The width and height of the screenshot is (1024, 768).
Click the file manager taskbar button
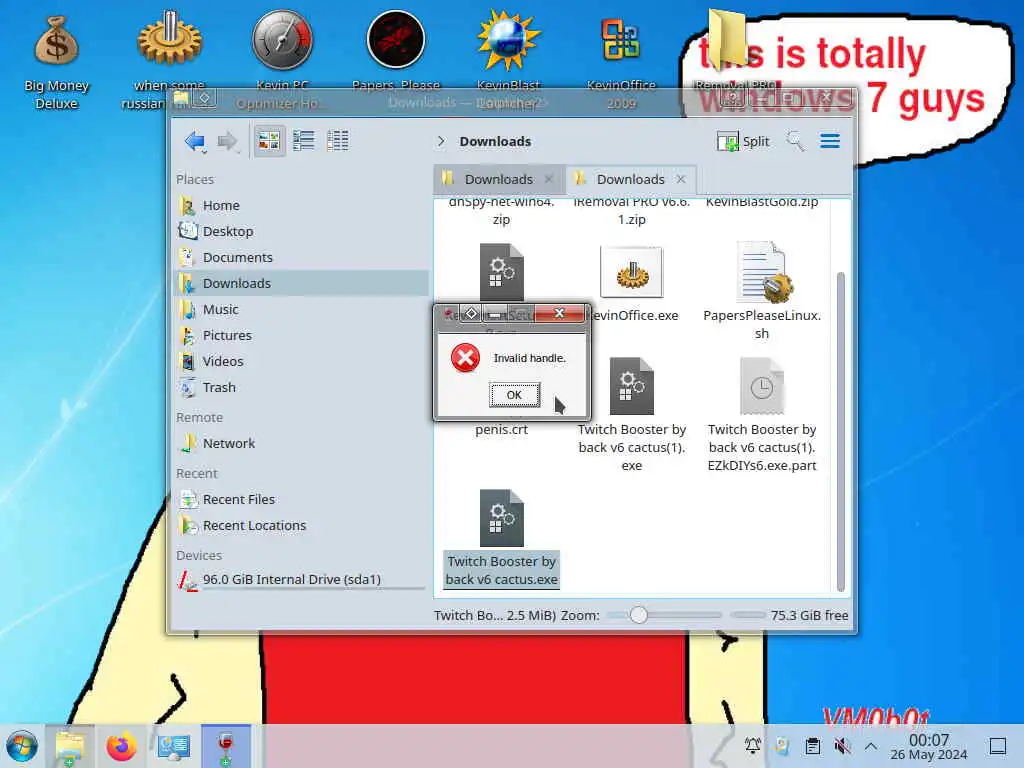click(x=70, y=746)
